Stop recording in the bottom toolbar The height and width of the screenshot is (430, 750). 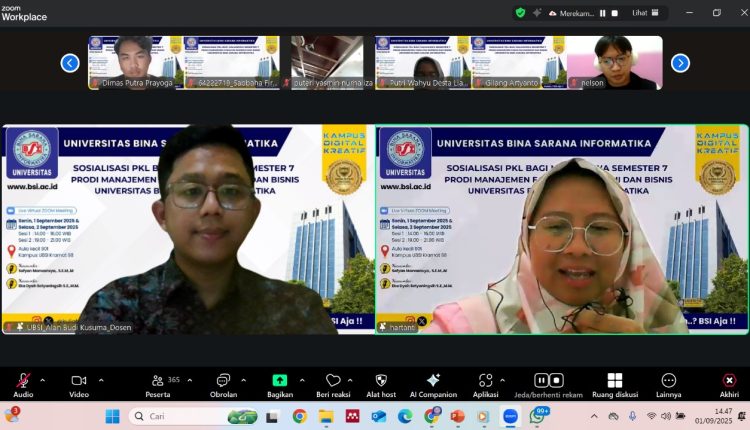[x=556, y=380]
